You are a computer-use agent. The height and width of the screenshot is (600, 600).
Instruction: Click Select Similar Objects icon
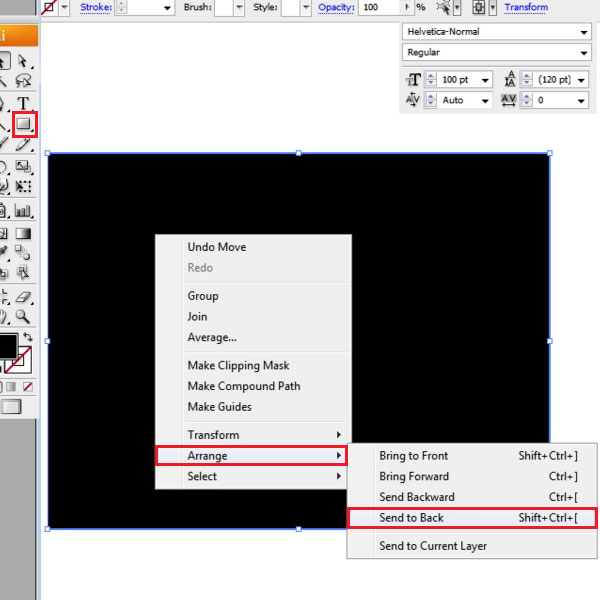(443, 7)
